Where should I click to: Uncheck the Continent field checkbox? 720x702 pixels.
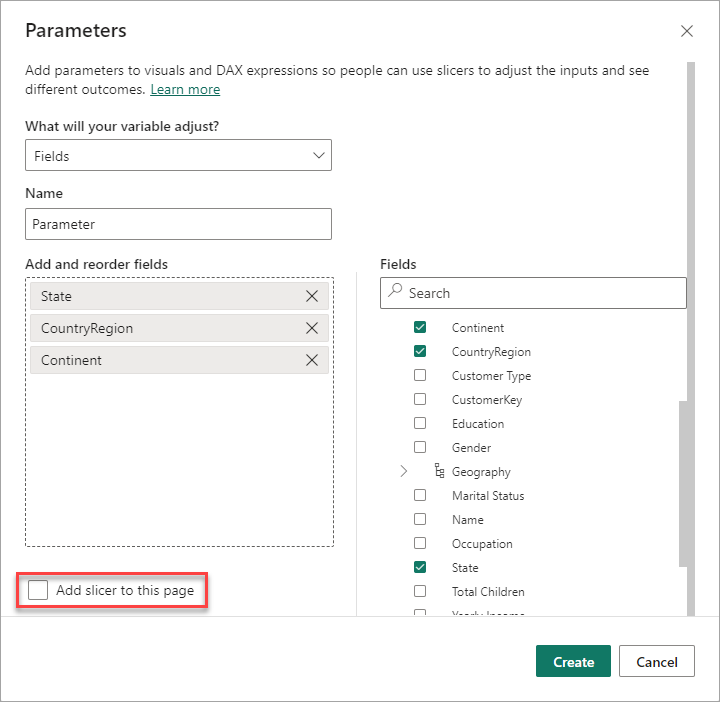(x=420, y=327)
